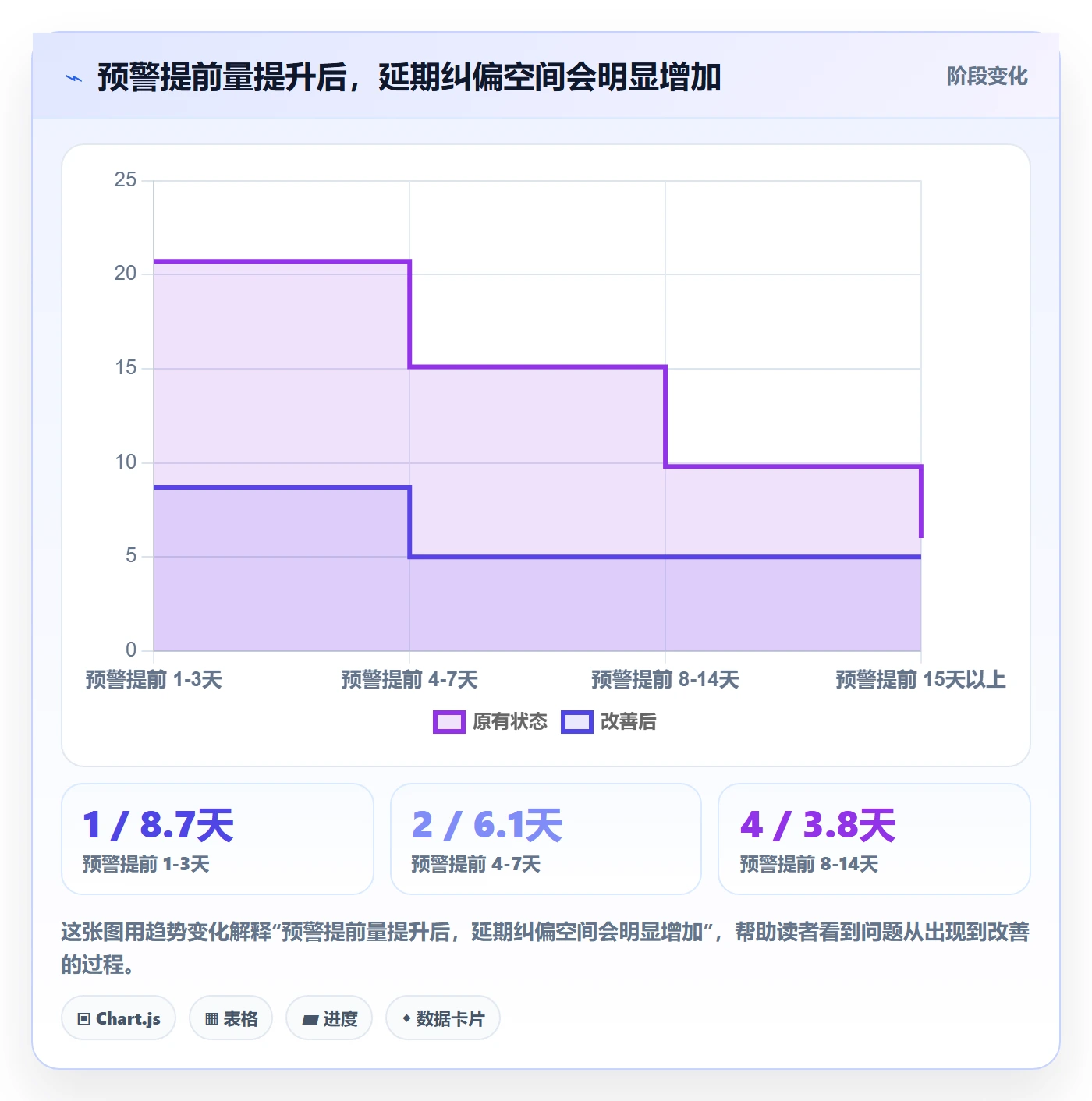This screenshot has height=1101, width=1092.
Task: Toggle the 改善后 legend swatch
Action: pos(576,722)
